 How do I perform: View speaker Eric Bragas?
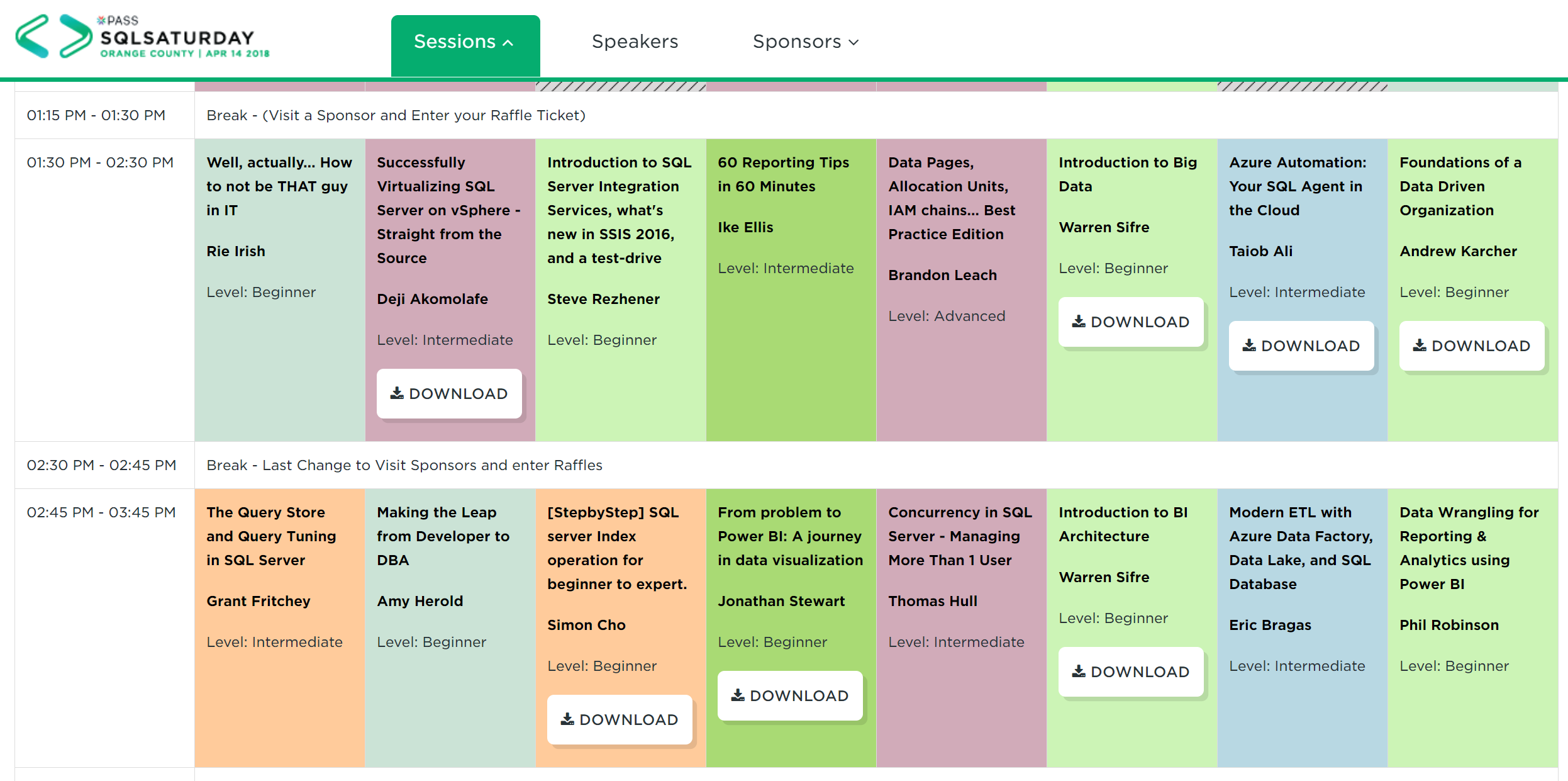[1270, 625]
